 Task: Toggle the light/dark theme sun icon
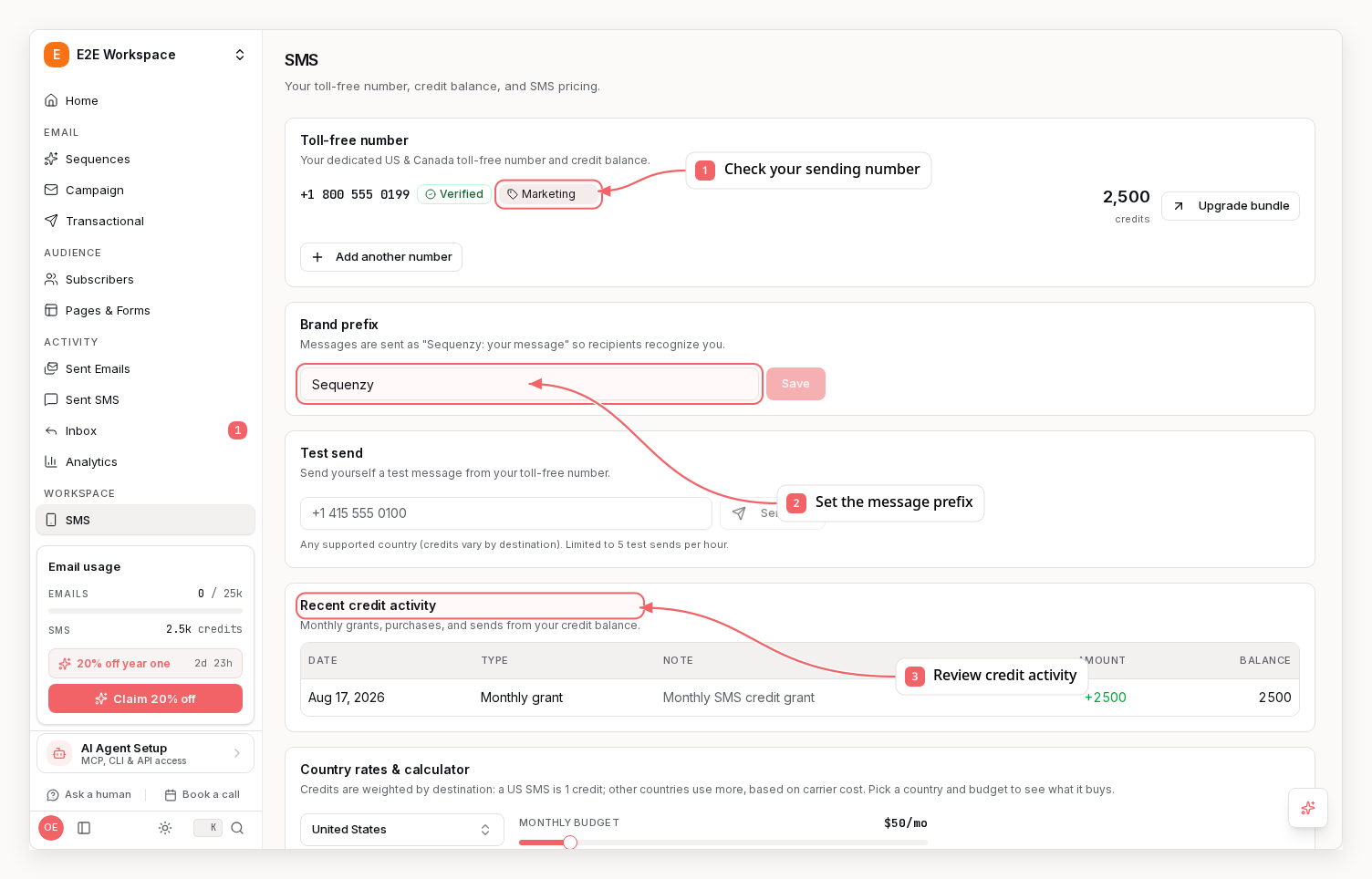coord(165,828)
